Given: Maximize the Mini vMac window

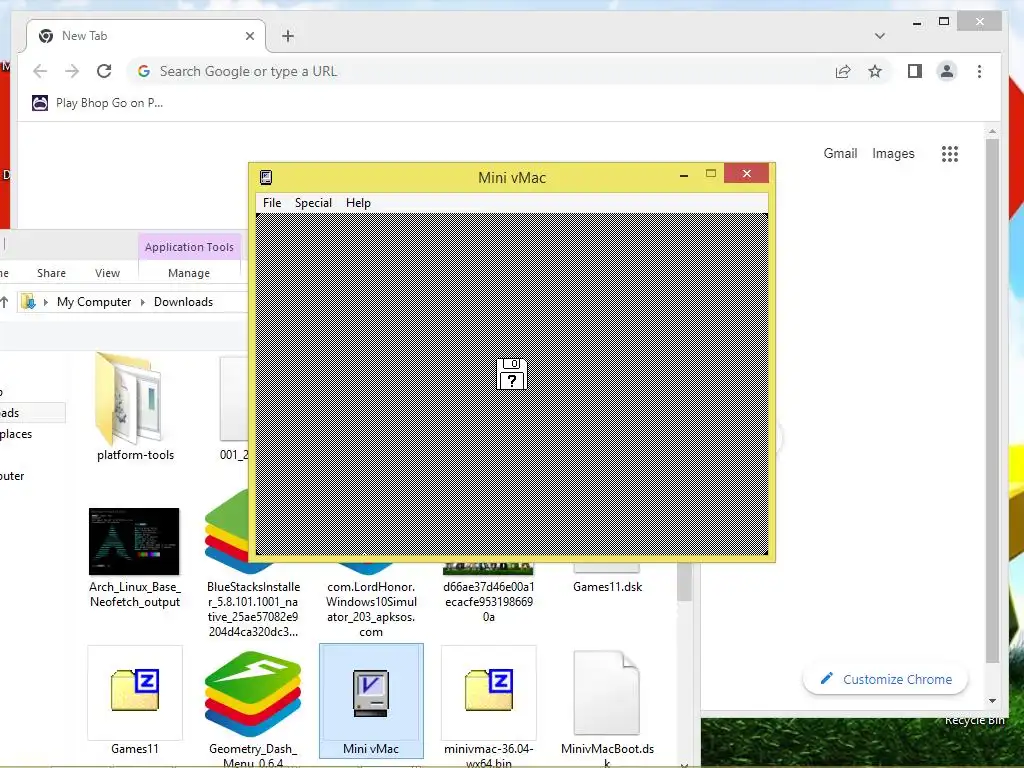Looking at the screenshot, I should 711,174.
